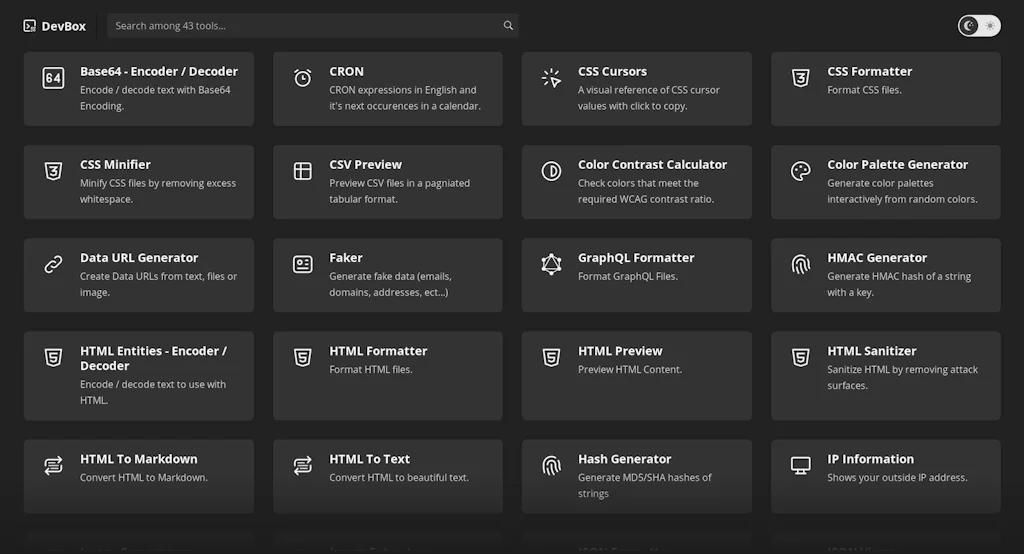The image size is (1024, 554).
Task: Open the IP Information title
Action: (871, 459)
